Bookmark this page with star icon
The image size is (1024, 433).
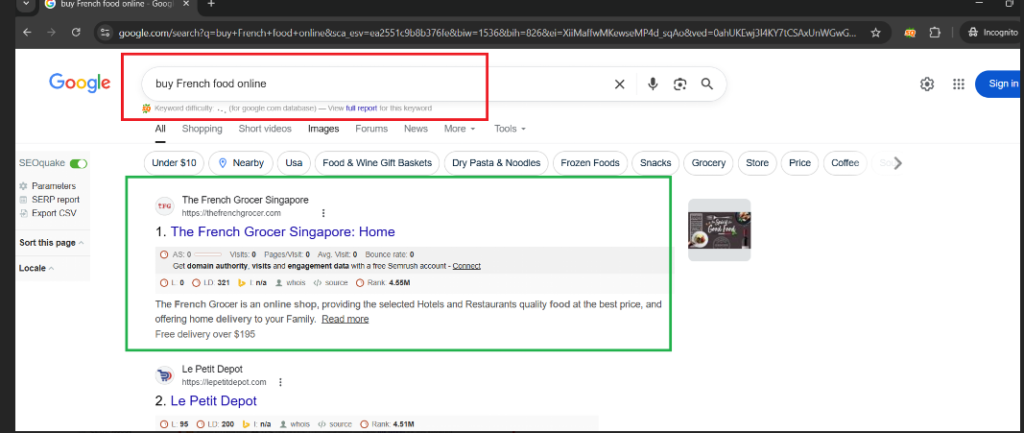876,33
